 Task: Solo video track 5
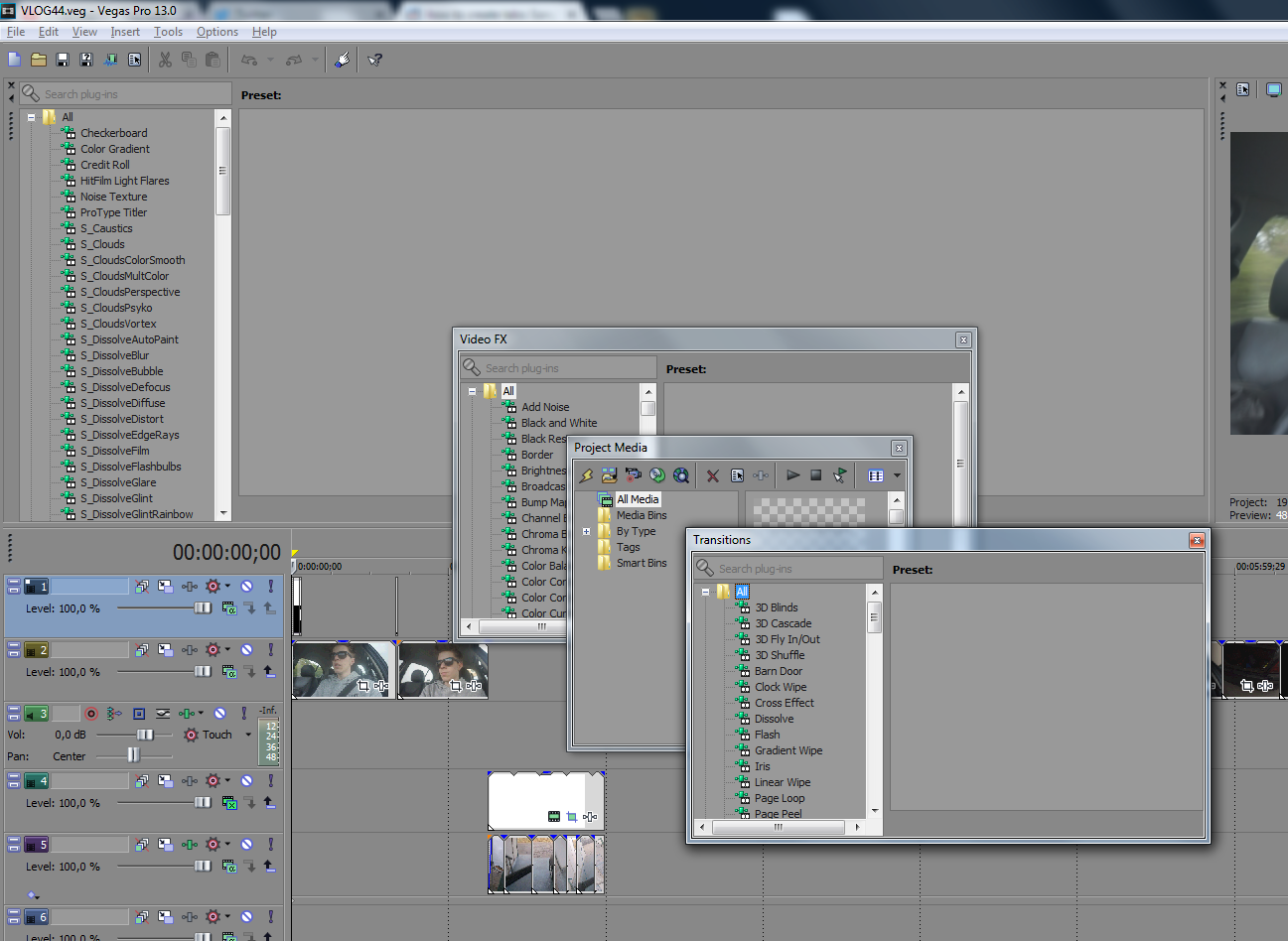coord(270,845)
